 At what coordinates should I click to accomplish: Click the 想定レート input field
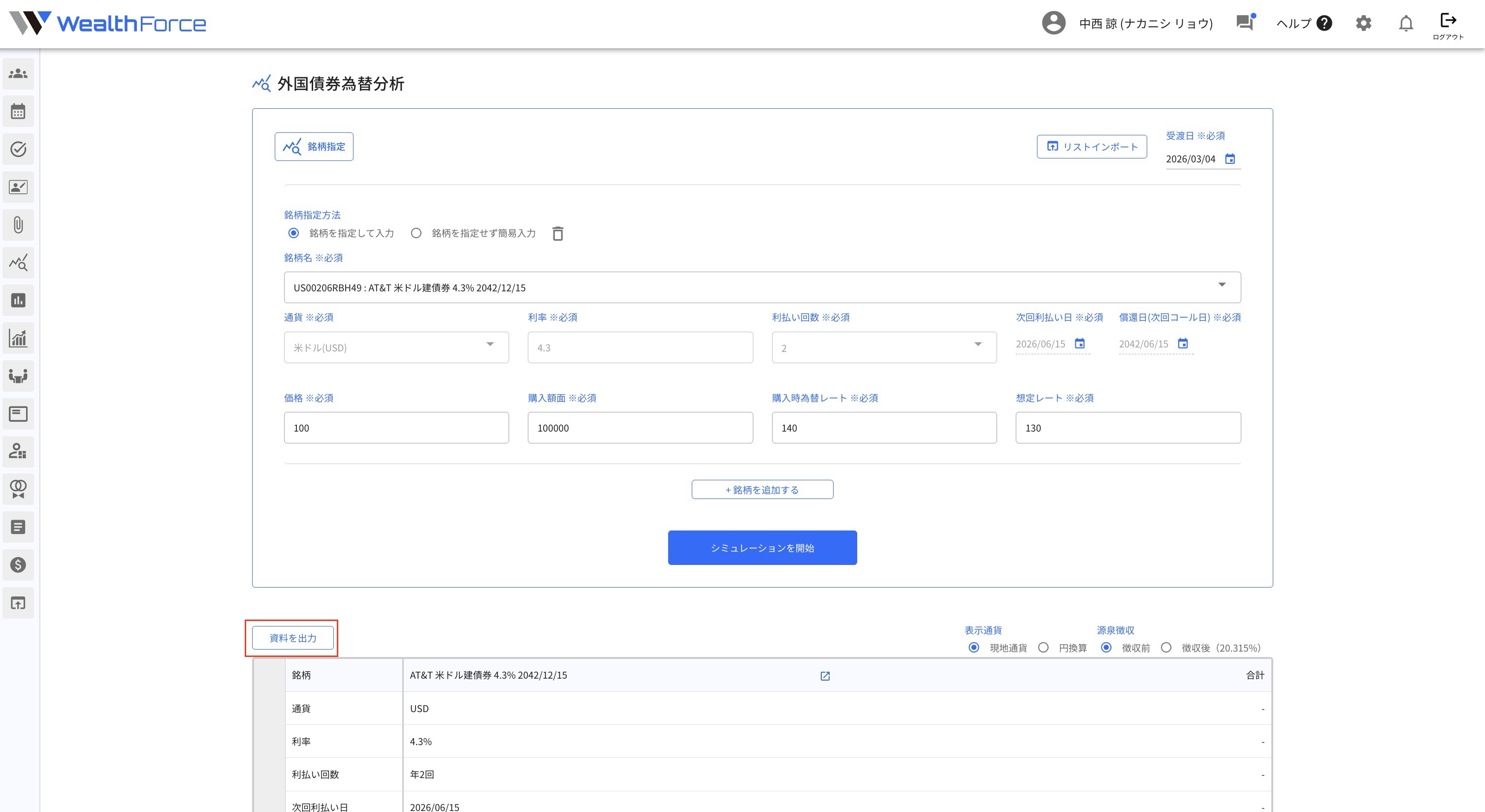pyautogui.click(x=1128, y=428)
